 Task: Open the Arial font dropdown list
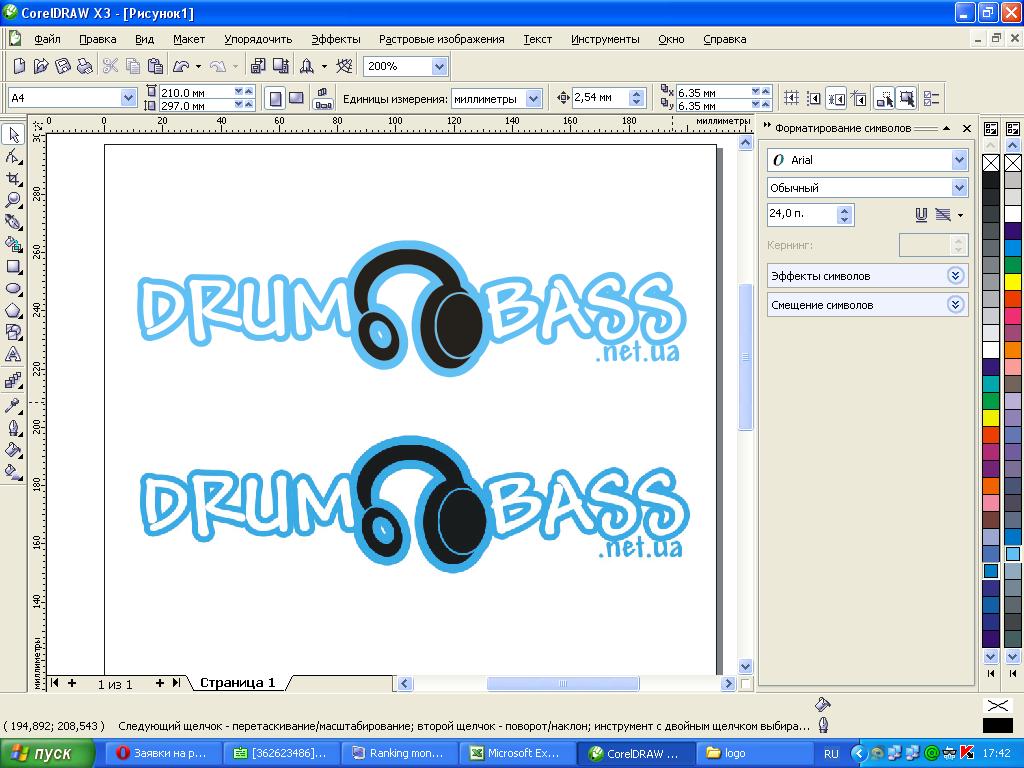click(x=959, y=160)
